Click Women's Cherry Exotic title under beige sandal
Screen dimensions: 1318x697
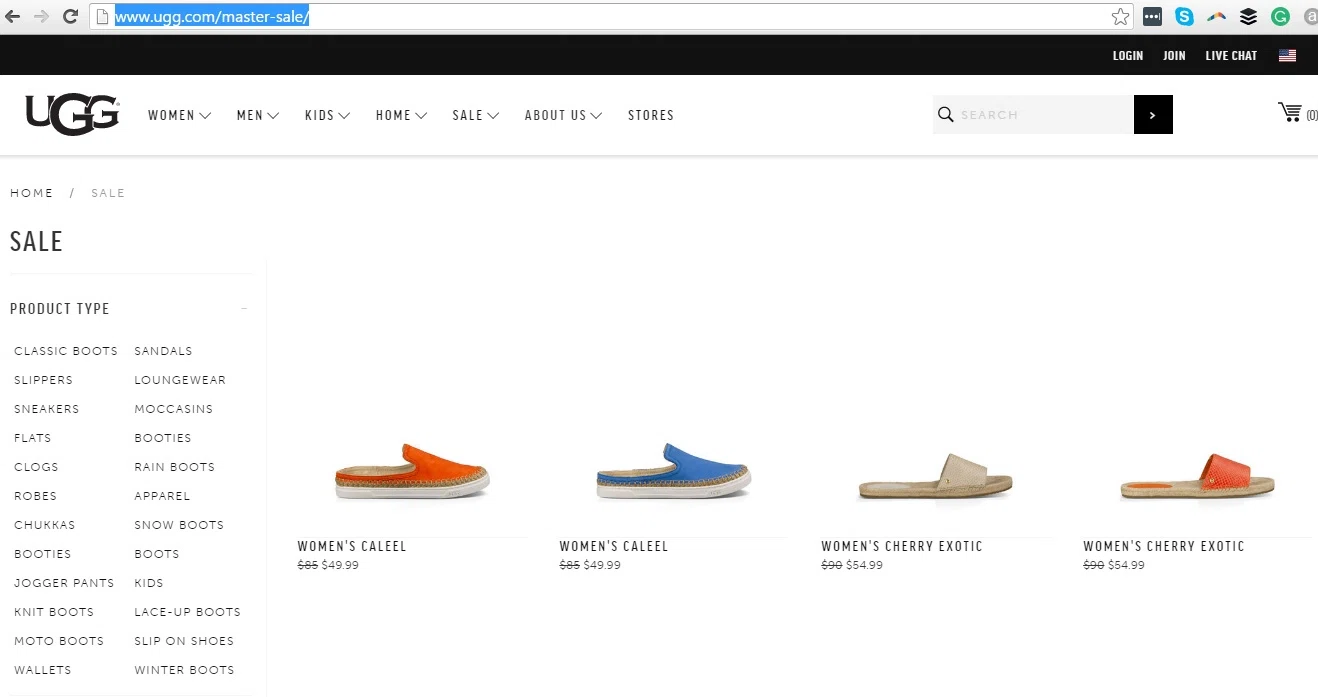coord(902,547)
